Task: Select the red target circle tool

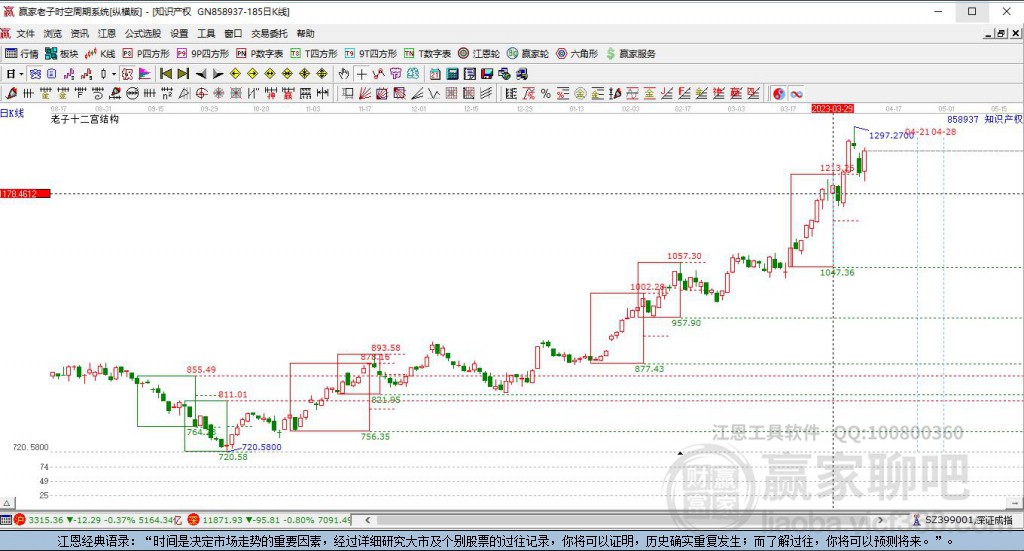Action: (202, 93)
